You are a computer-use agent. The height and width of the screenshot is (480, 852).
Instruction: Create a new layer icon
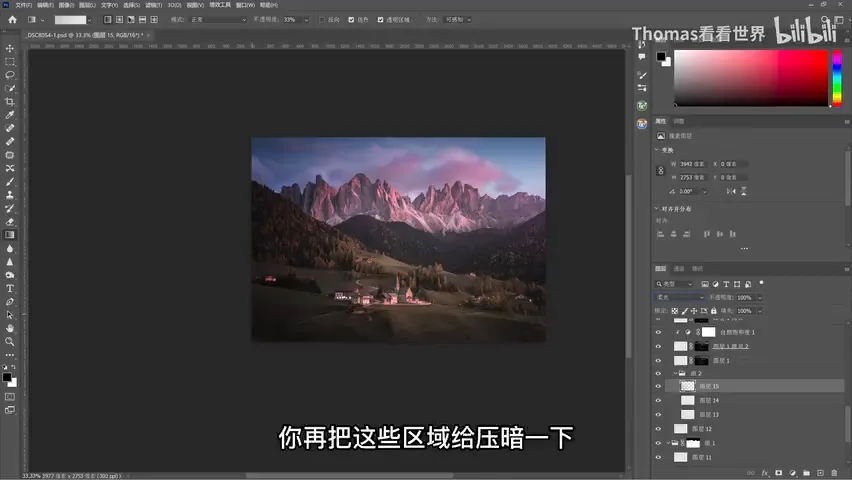820,473
